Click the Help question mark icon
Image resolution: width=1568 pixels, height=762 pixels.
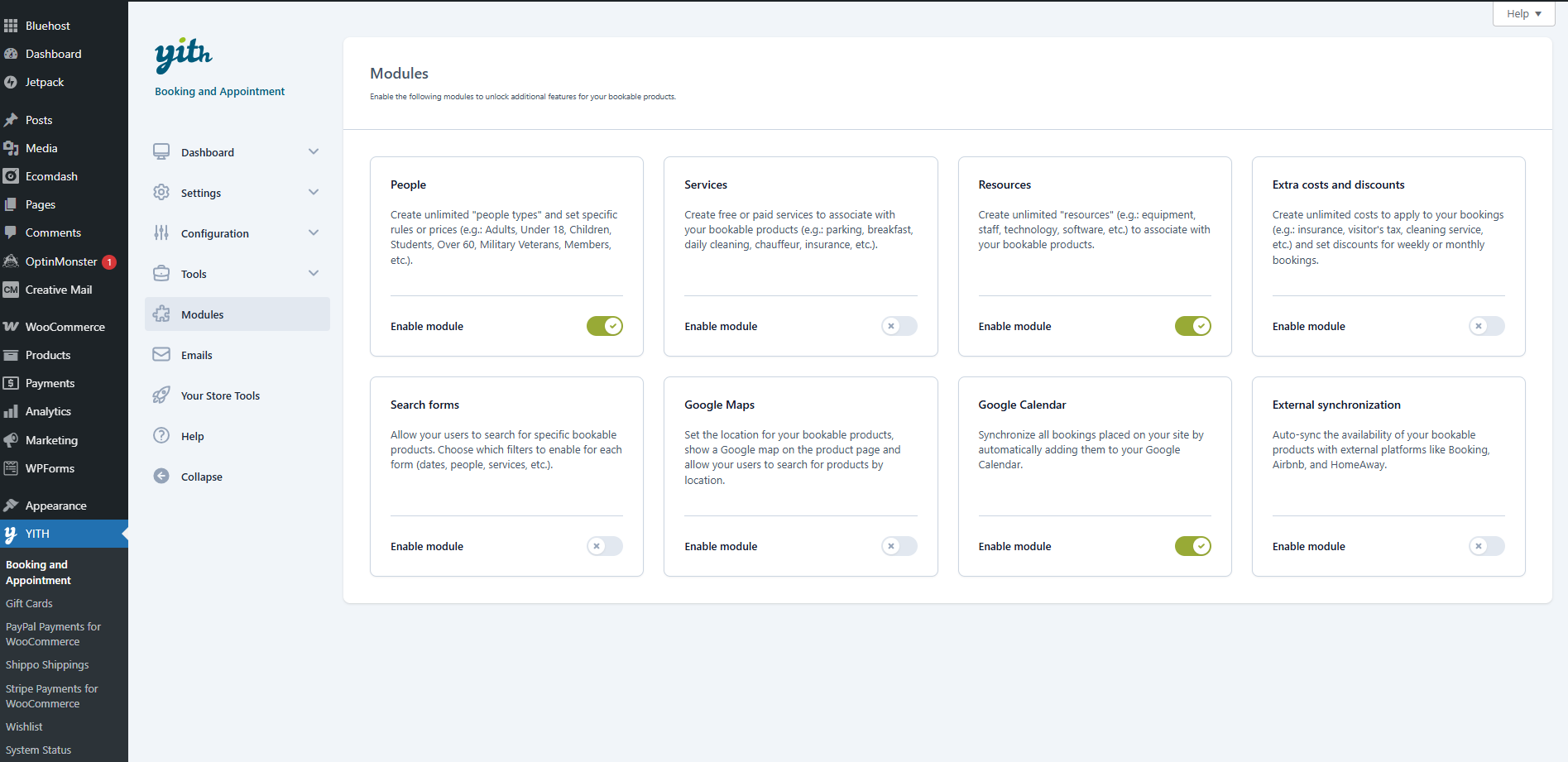pos(161,436)
